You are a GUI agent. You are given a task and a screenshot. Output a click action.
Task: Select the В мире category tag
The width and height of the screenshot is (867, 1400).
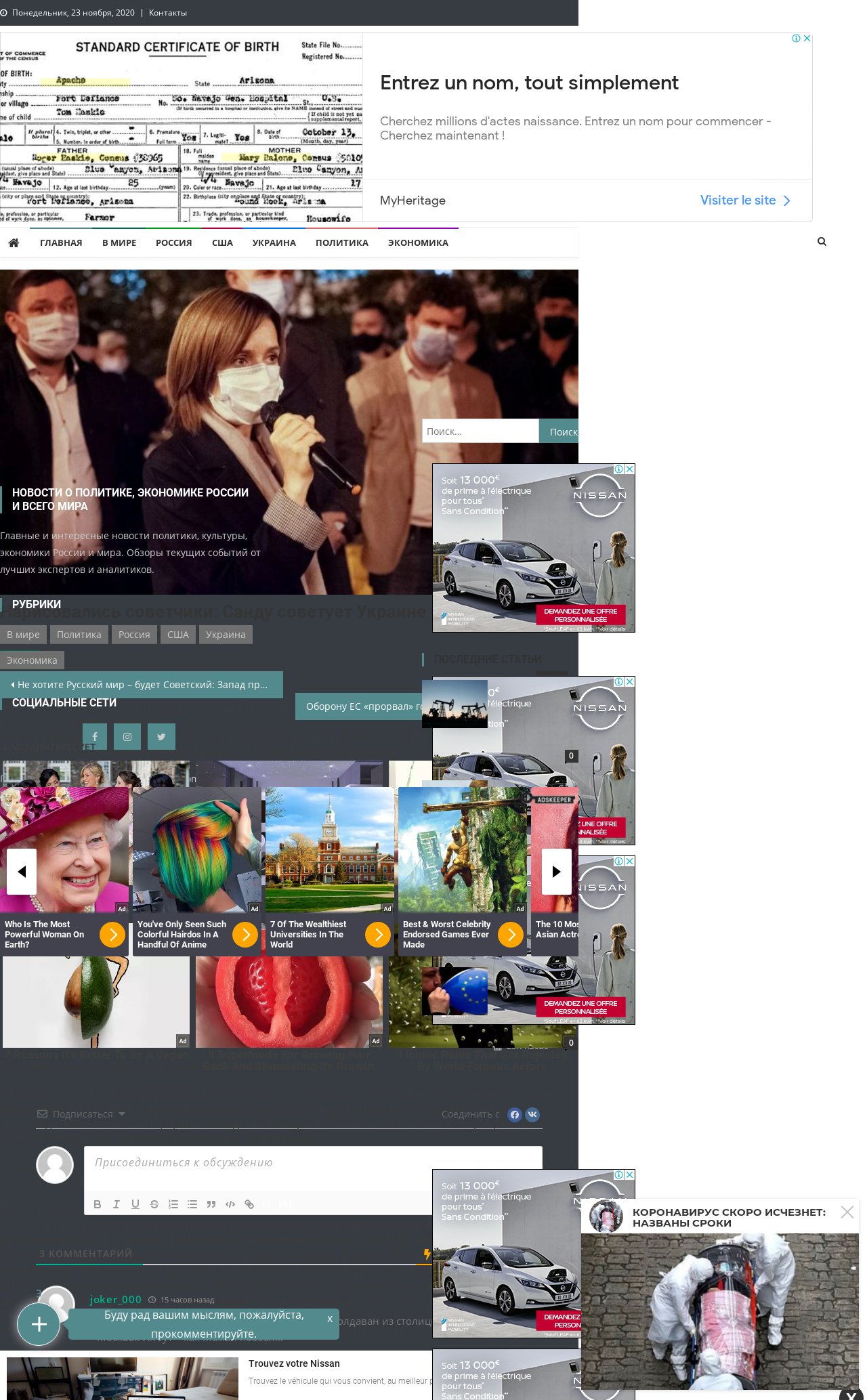(23, 635)
